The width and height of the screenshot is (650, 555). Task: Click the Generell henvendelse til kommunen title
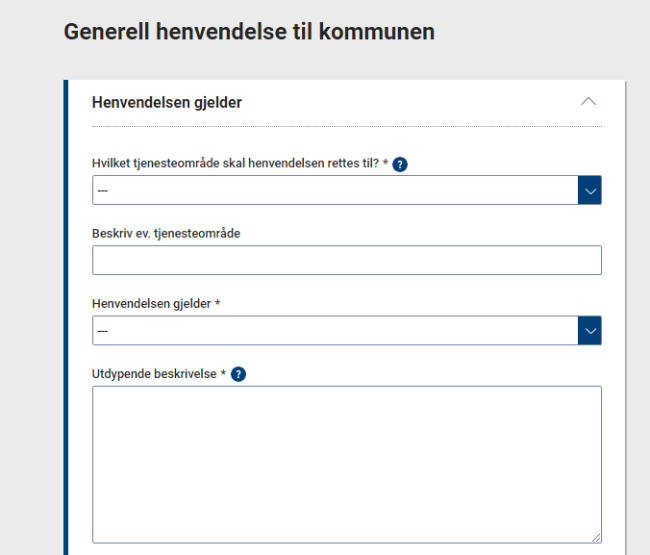pos(249,32)
